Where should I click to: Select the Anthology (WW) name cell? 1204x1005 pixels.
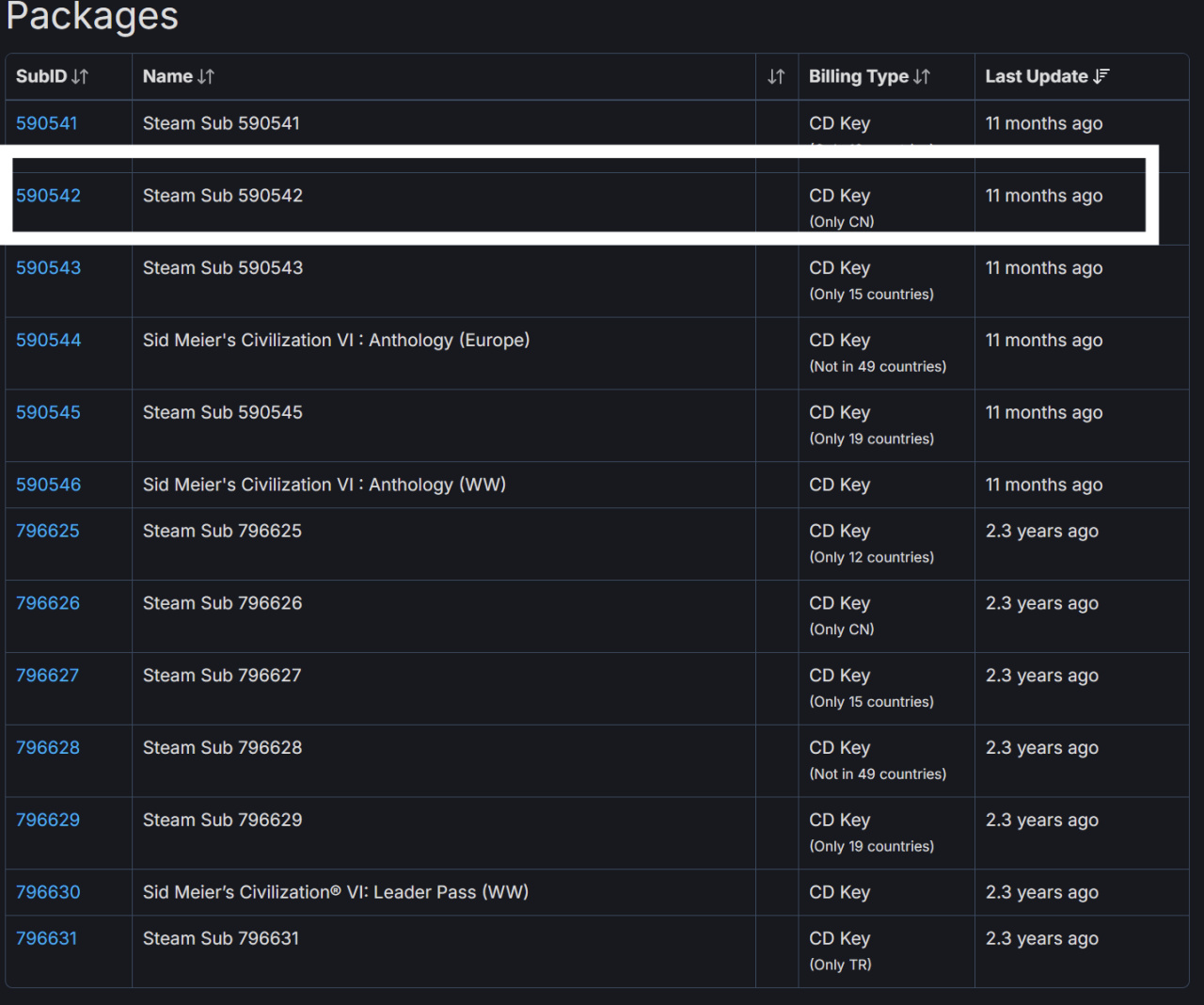coord(325,485)
